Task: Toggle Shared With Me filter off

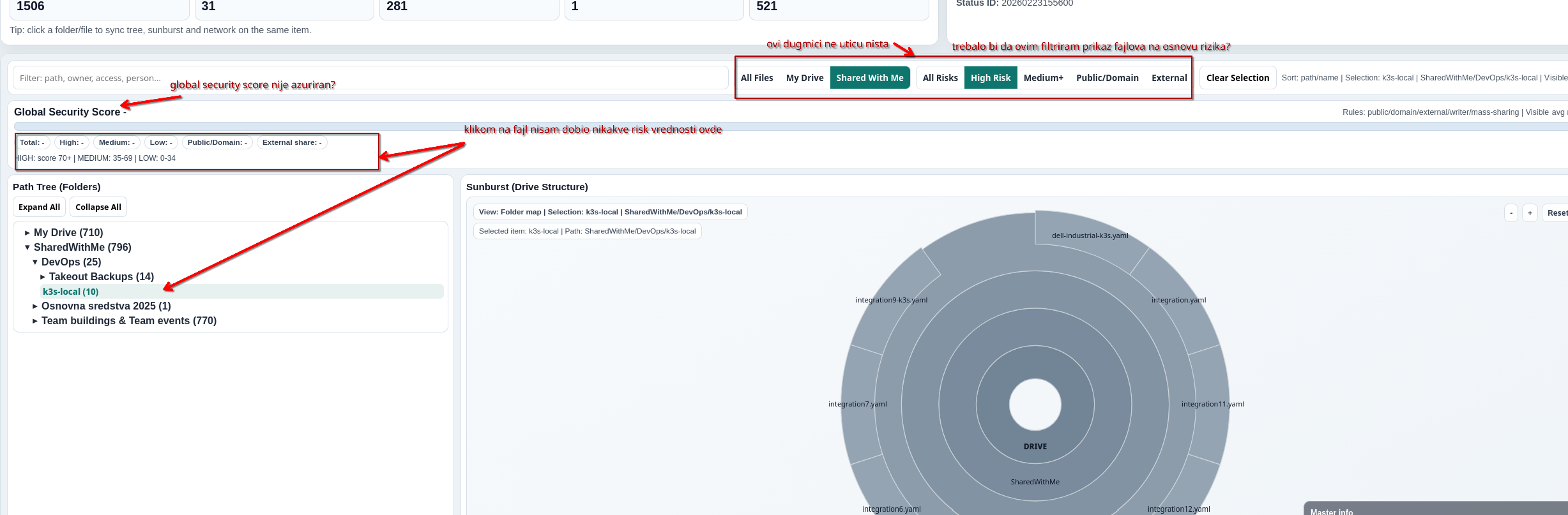Action: (x=870, y=78)
